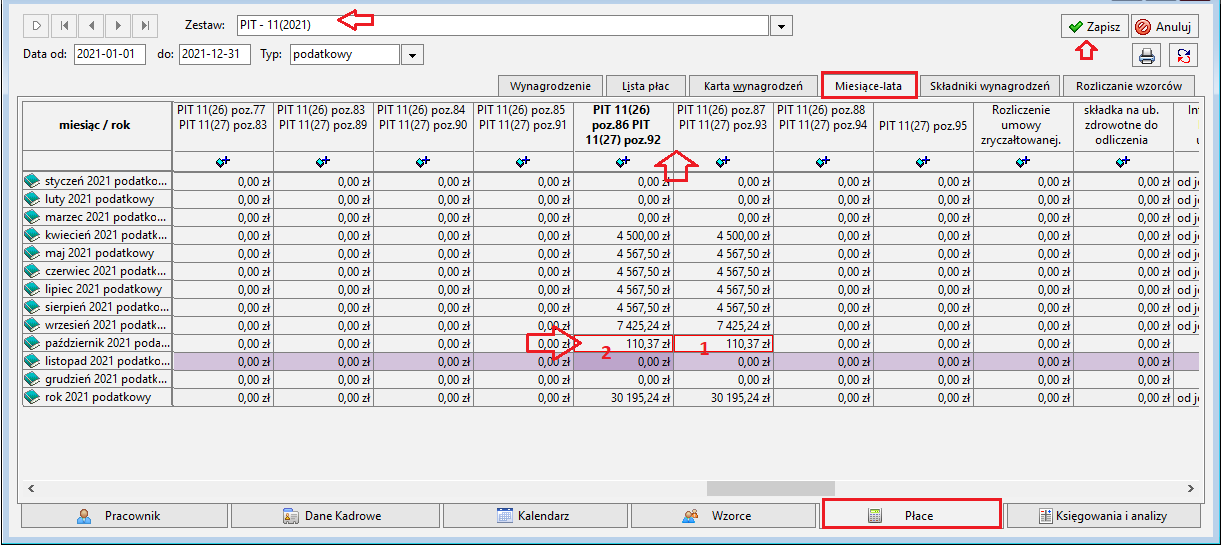The image size is (1224, 546).
Task: Open the Karta wynagrodzeń tab
Action: coord(753,86)
